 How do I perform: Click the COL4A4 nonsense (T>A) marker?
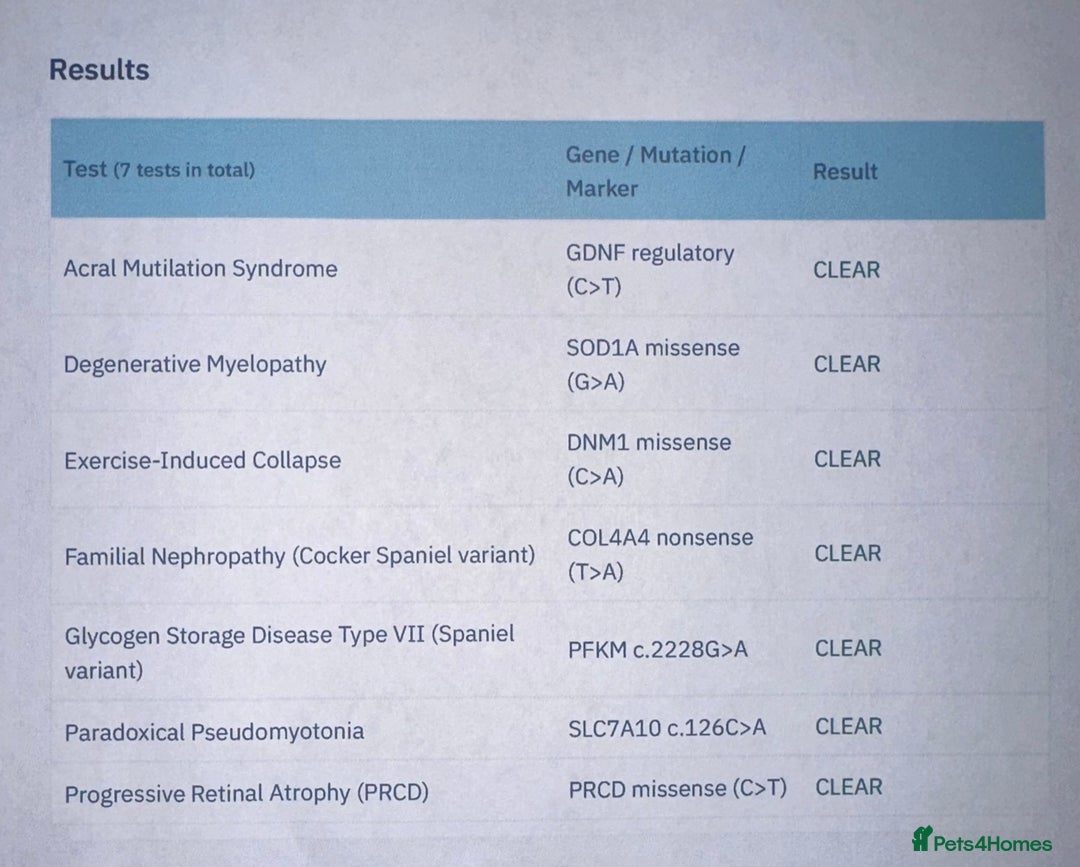point(660,554)
